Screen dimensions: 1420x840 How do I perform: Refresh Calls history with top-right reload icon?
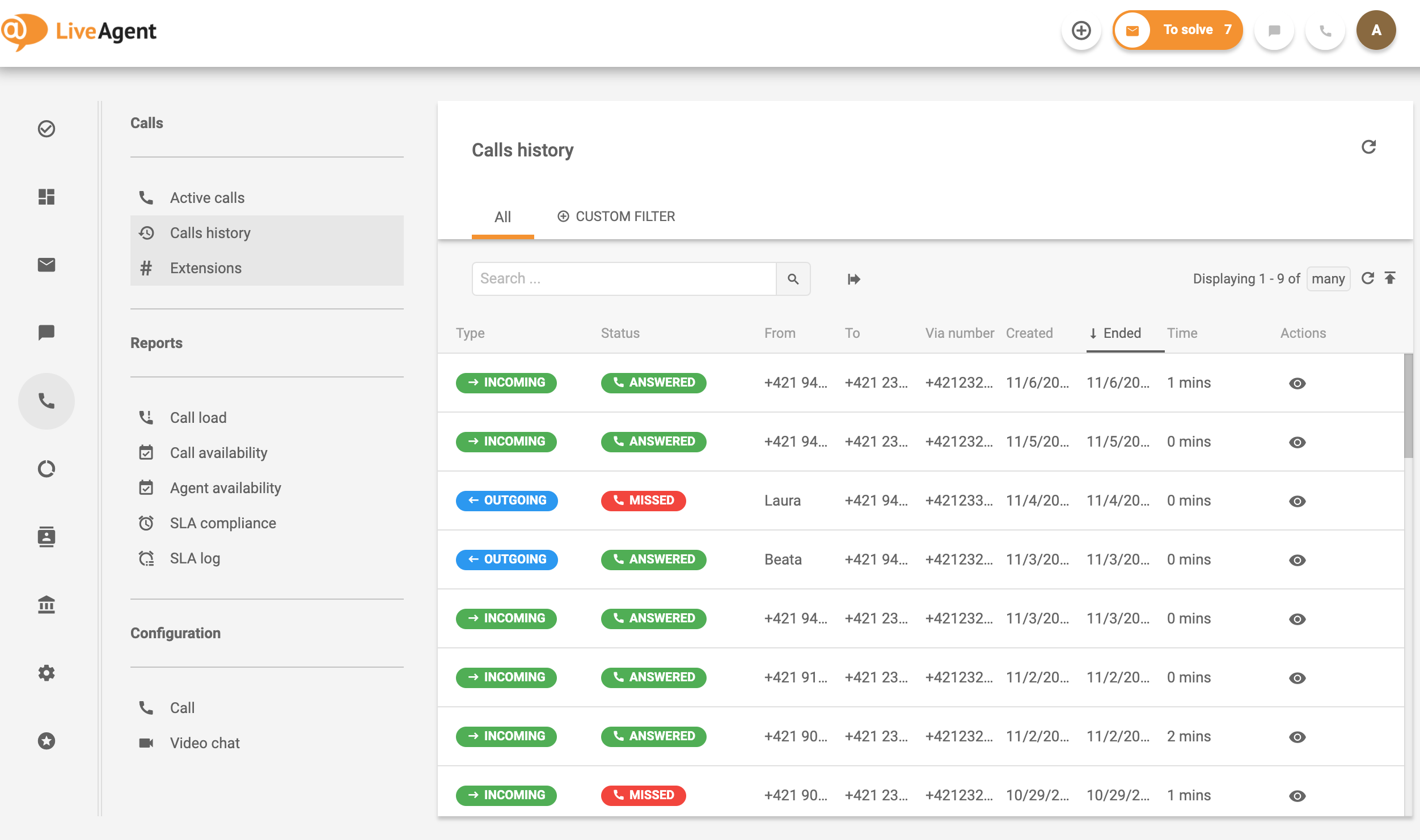(1368, 147)
